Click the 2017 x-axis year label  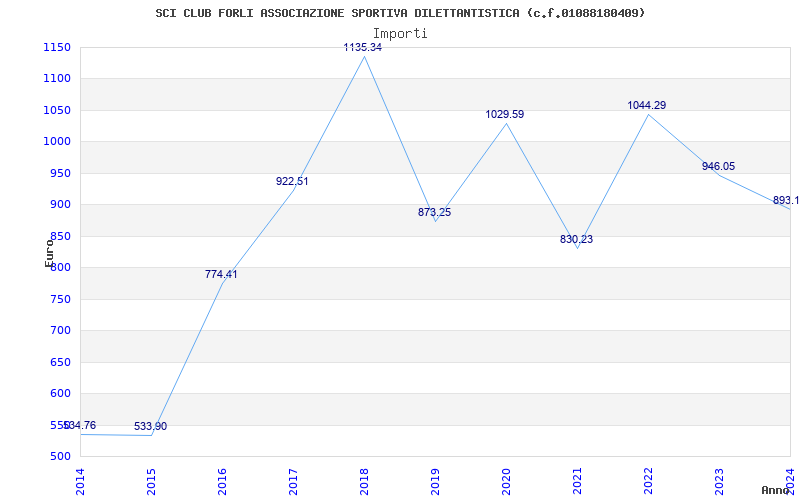tap(293, 482)
